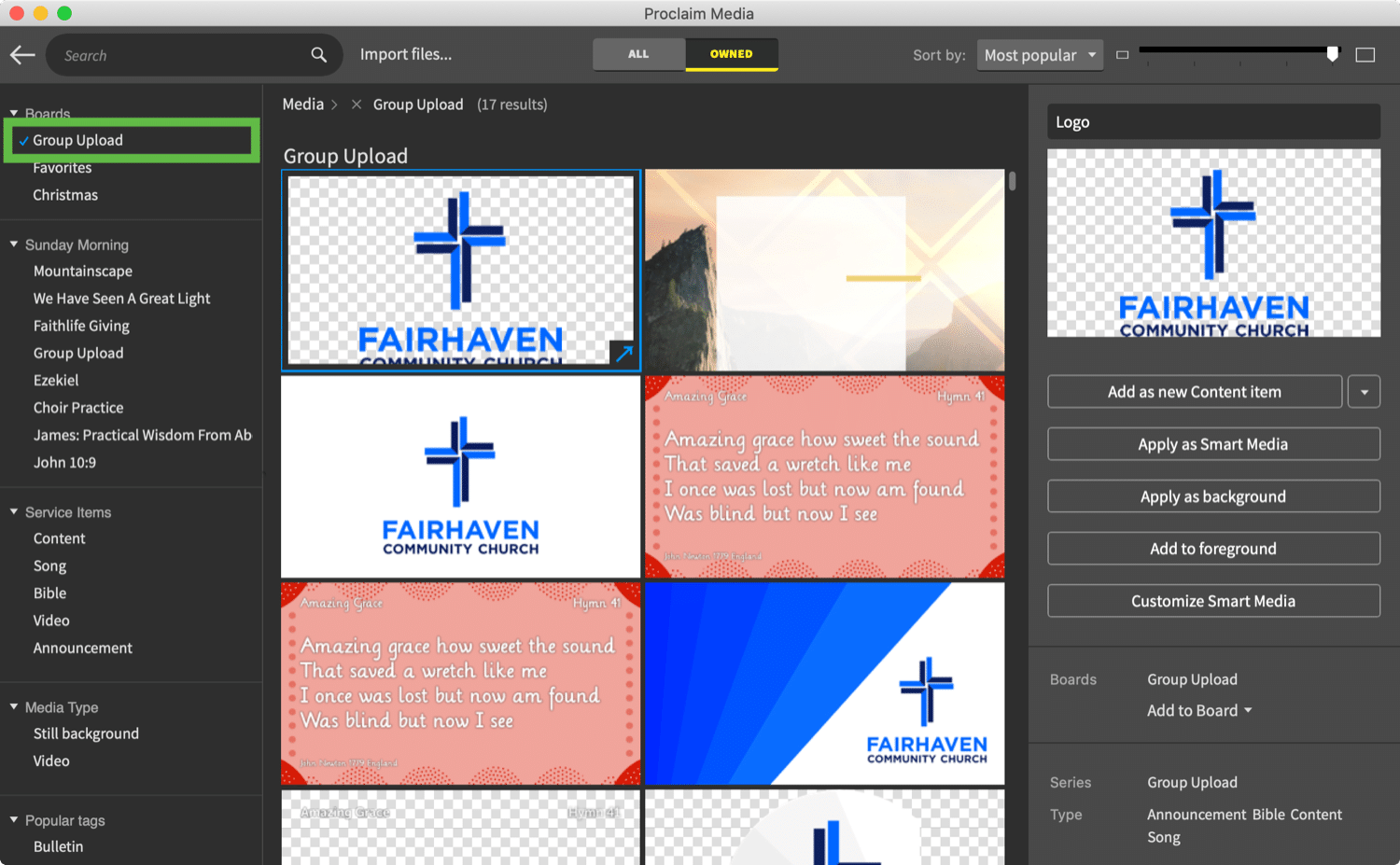Select Choir Practice item
The height and width of the screenshot is (865, 1400).
tap(78, 408)
